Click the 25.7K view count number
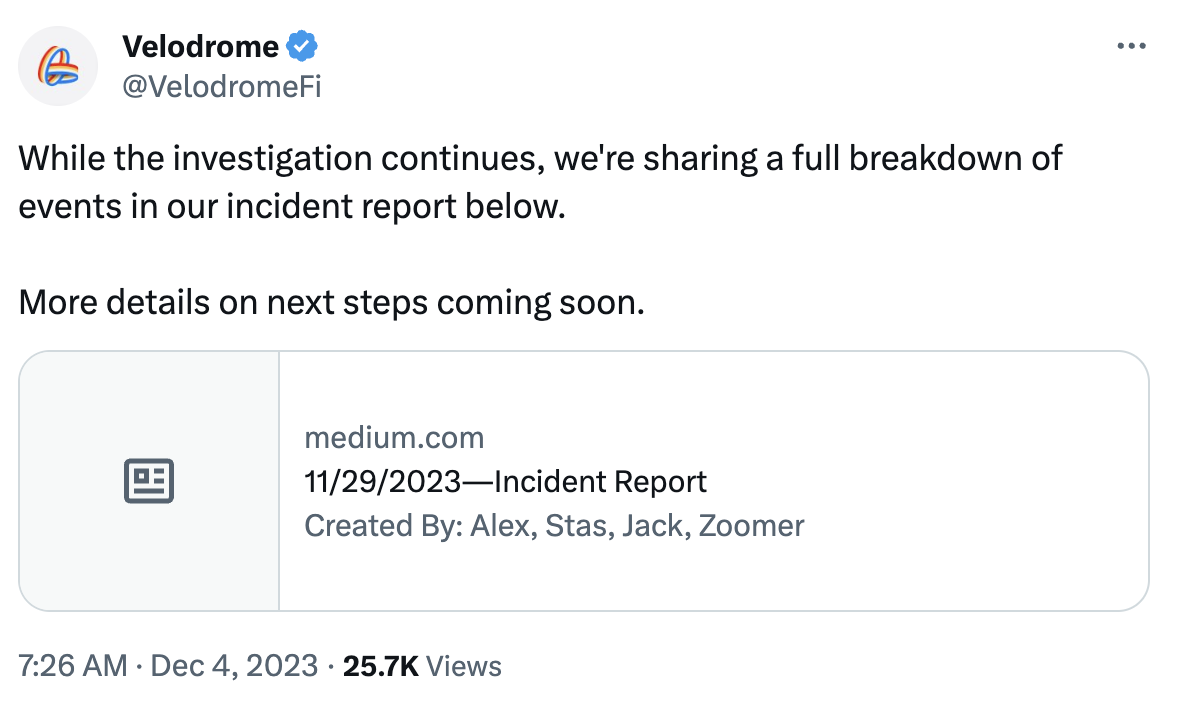1180x716 pixels. [x=380, y=666]
